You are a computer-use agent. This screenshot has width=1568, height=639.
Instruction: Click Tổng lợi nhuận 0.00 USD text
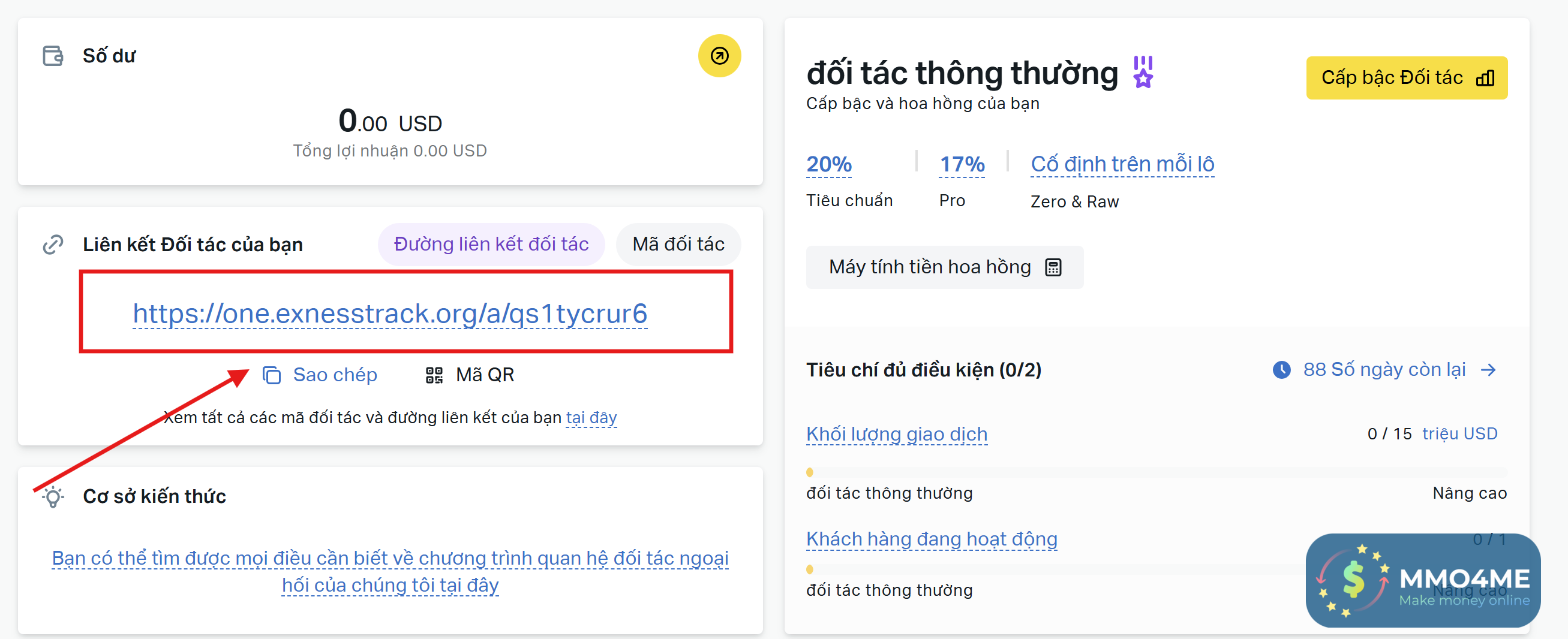[389, 151]
